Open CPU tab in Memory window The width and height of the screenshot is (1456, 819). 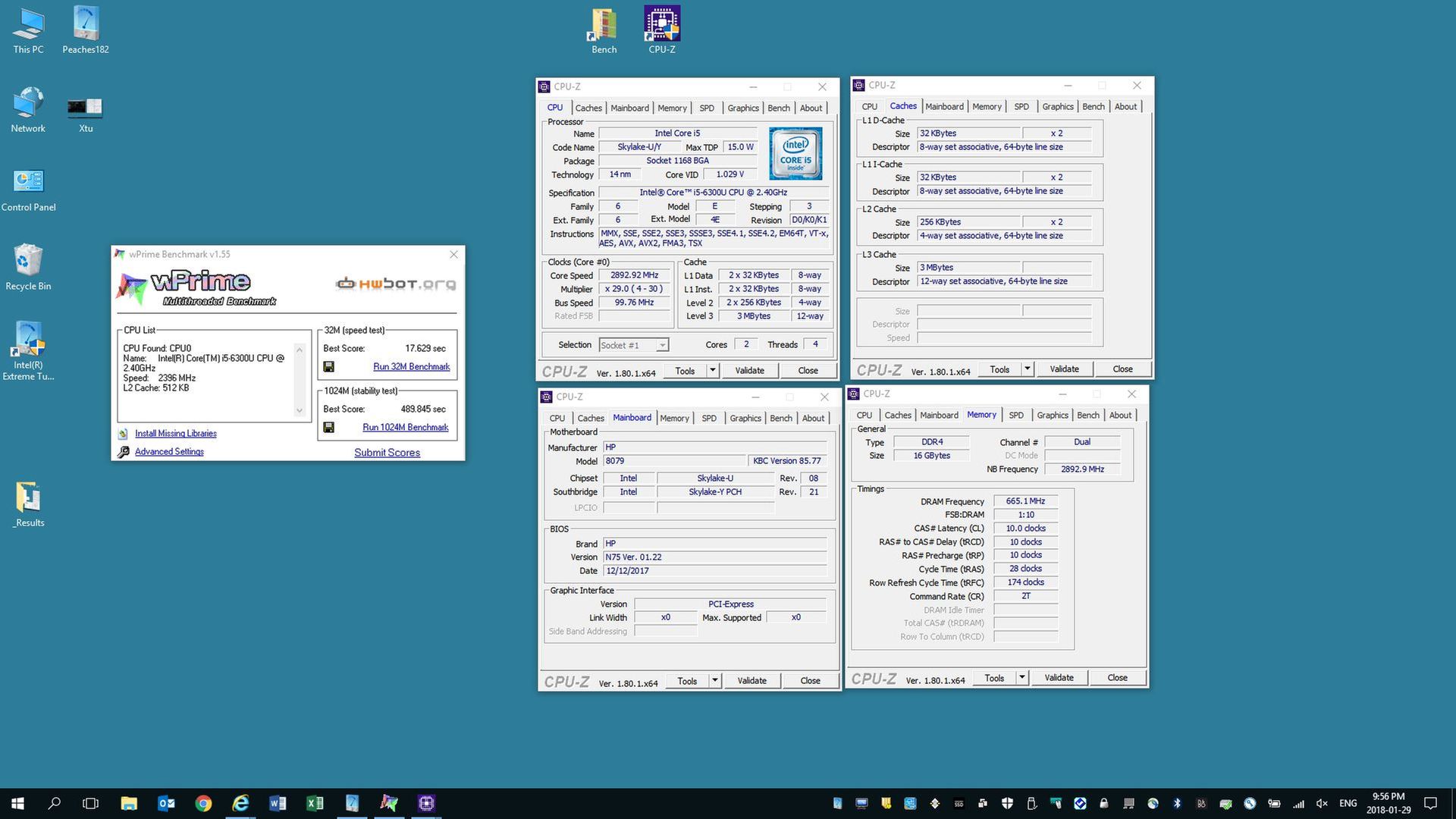(864, 415)
